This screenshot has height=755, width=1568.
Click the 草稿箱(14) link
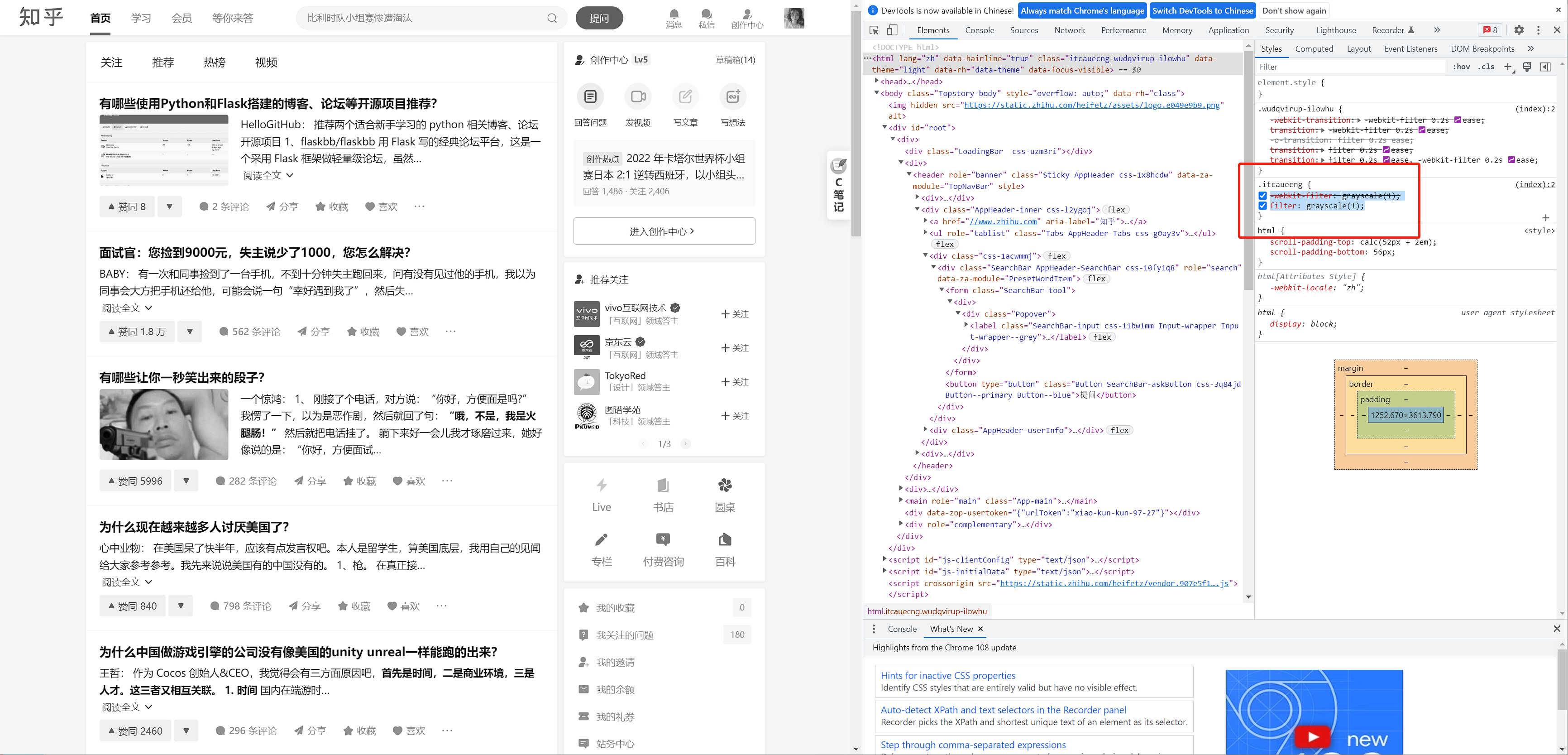(x=735, y=60)
